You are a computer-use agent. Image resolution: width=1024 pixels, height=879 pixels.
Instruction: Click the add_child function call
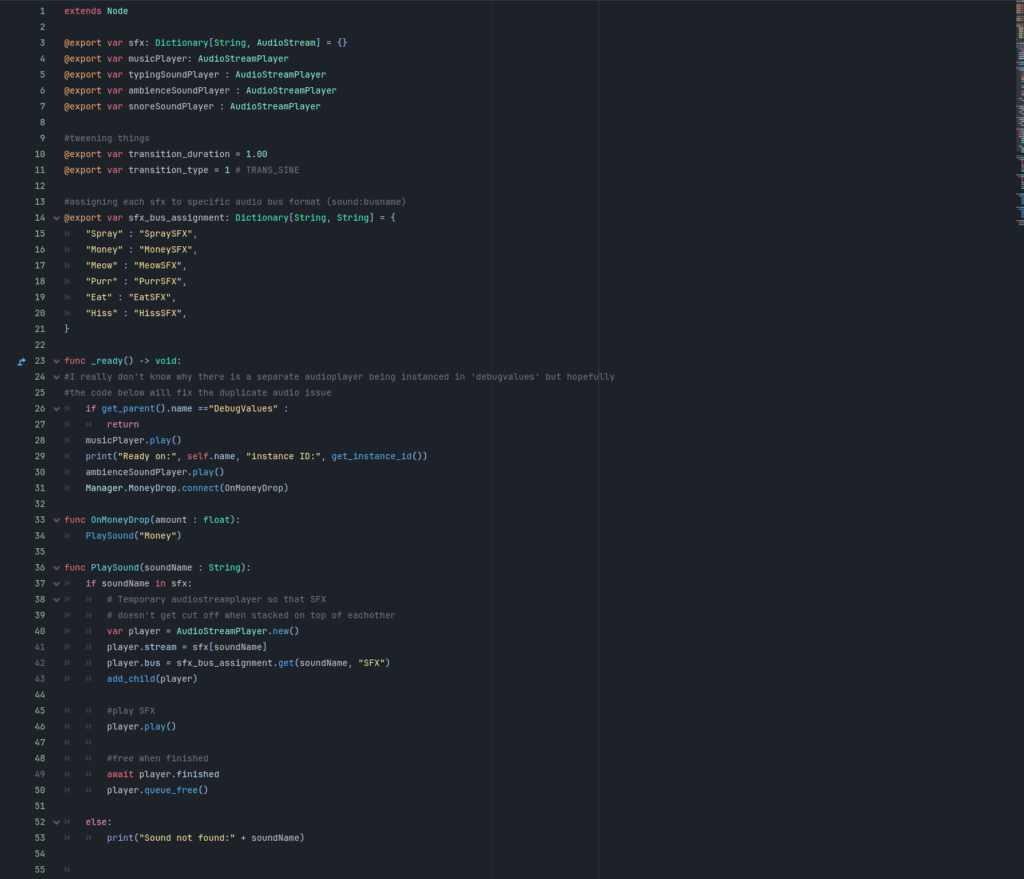click(130, 679)
